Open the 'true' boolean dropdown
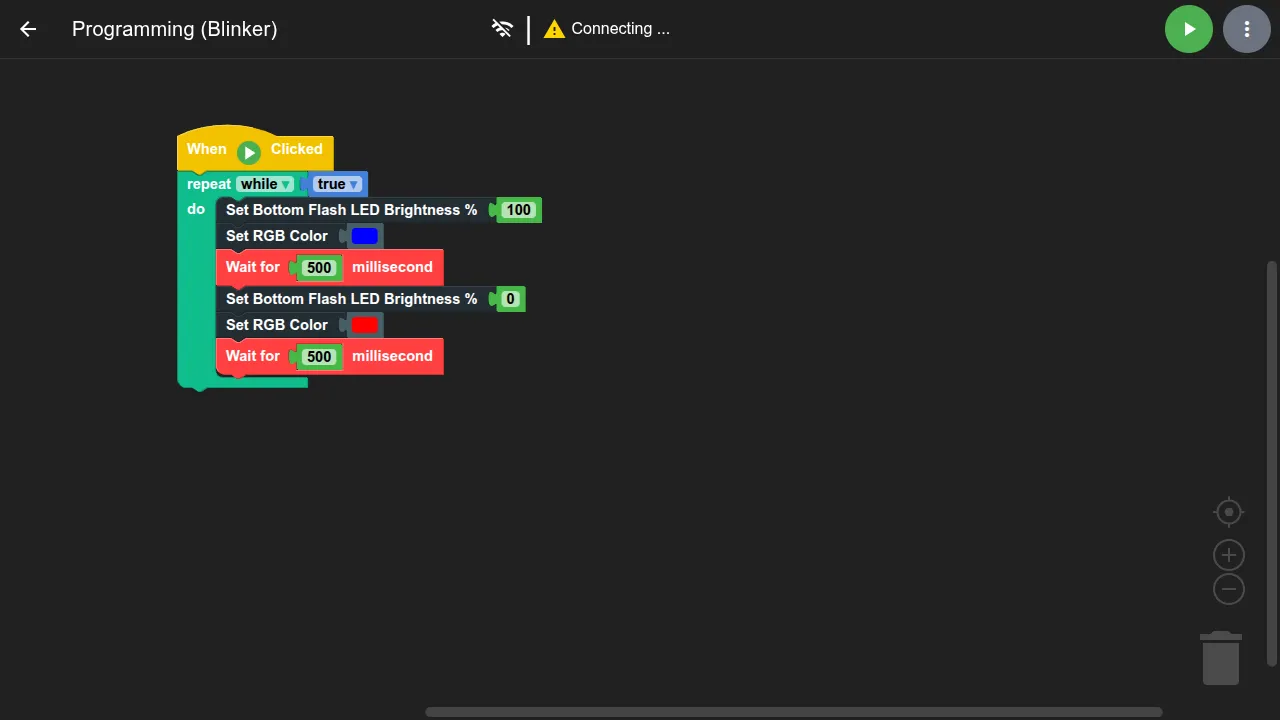This screenshot has width=1280, height=720. (x=337, y=184)
